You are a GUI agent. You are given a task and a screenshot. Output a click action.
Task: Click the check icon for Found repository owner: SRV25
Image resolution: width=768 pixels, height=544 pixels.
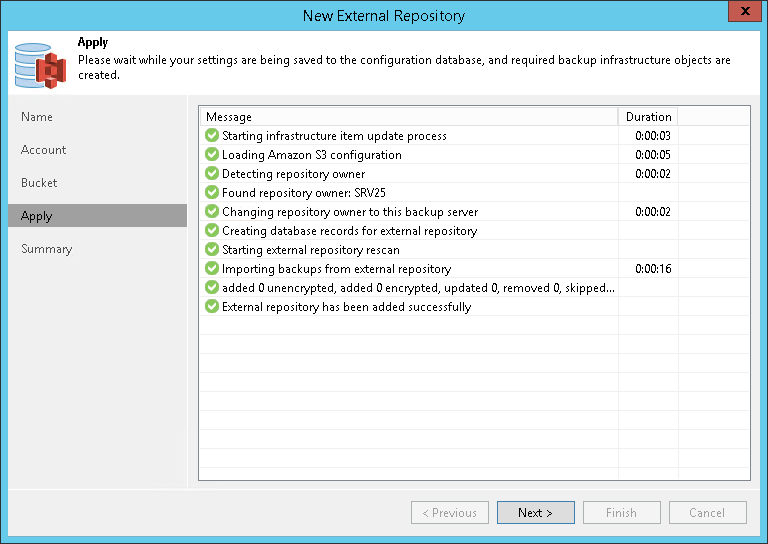pyautogui.click(x=212, y=193)
